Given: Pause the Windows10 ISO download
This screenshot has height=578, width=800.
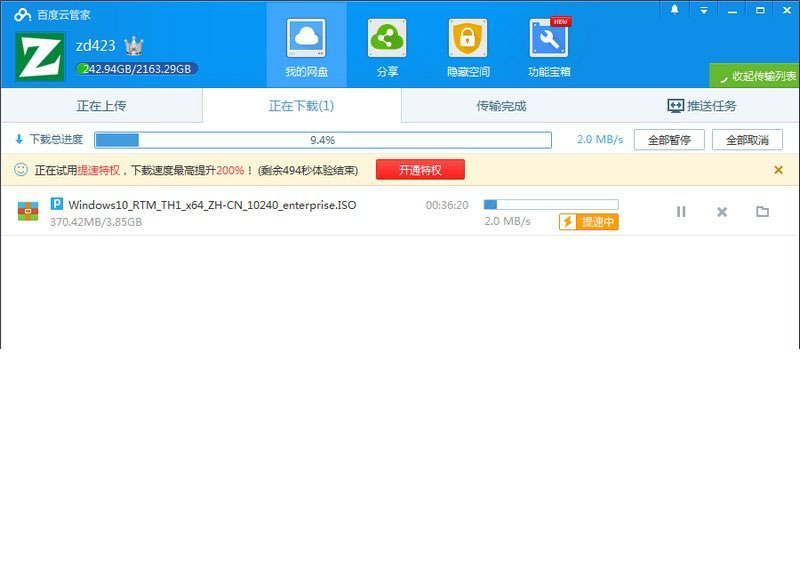Looking at the screenshot, I should pyautogui.click(x=681, y=212).
